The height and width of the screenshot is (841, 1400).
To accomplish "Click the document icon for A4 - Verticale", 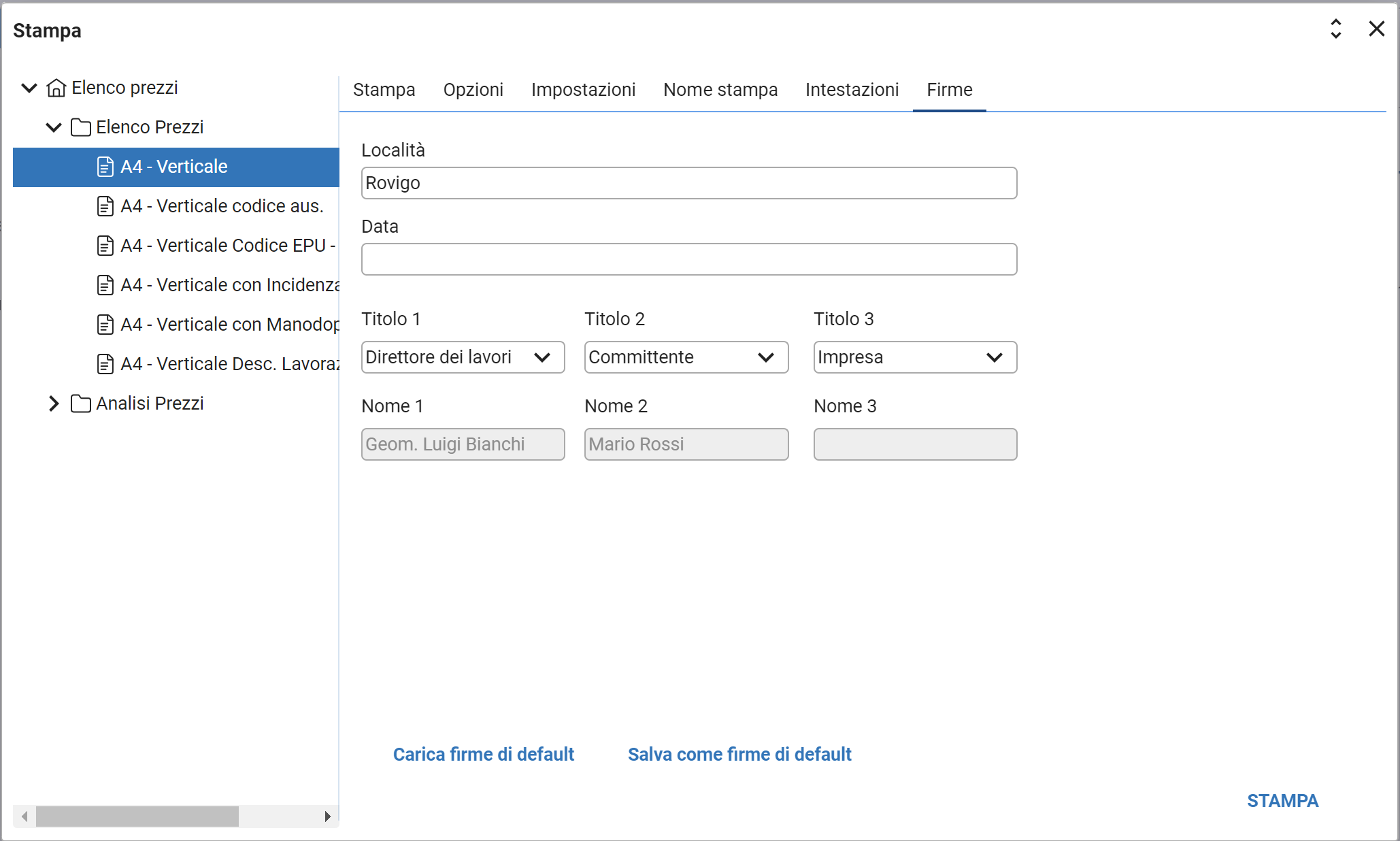I will [x=105, y=167].
